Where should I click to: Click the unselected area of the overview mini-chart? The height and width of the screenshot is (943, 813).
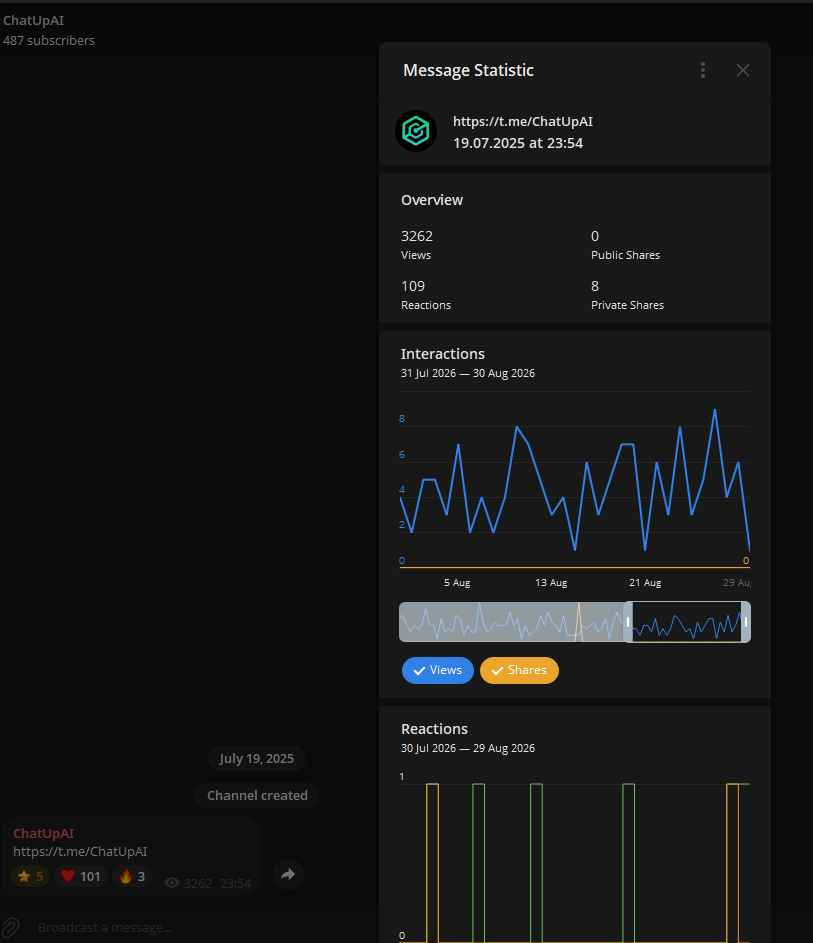point(511,622)
